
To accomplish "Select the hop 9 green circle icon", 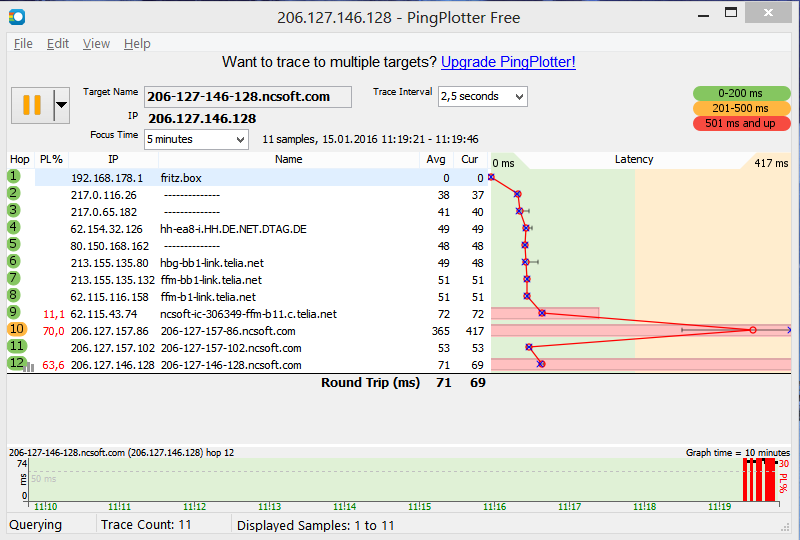I will tap(14, 313).
